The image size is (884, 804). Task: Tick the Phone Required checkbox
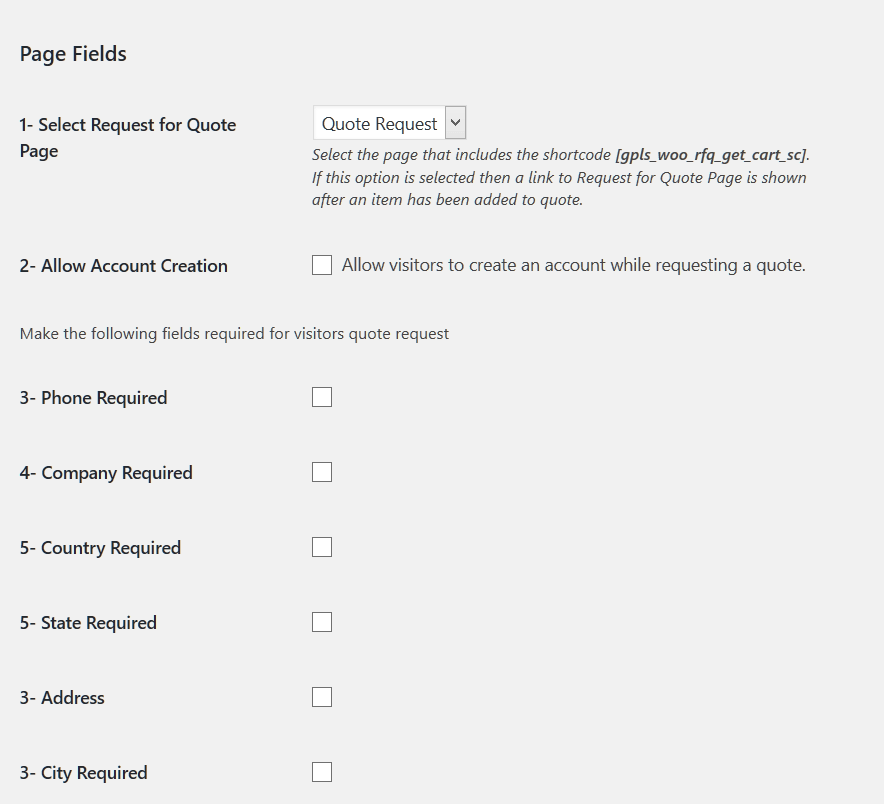[x=322, y=397]
